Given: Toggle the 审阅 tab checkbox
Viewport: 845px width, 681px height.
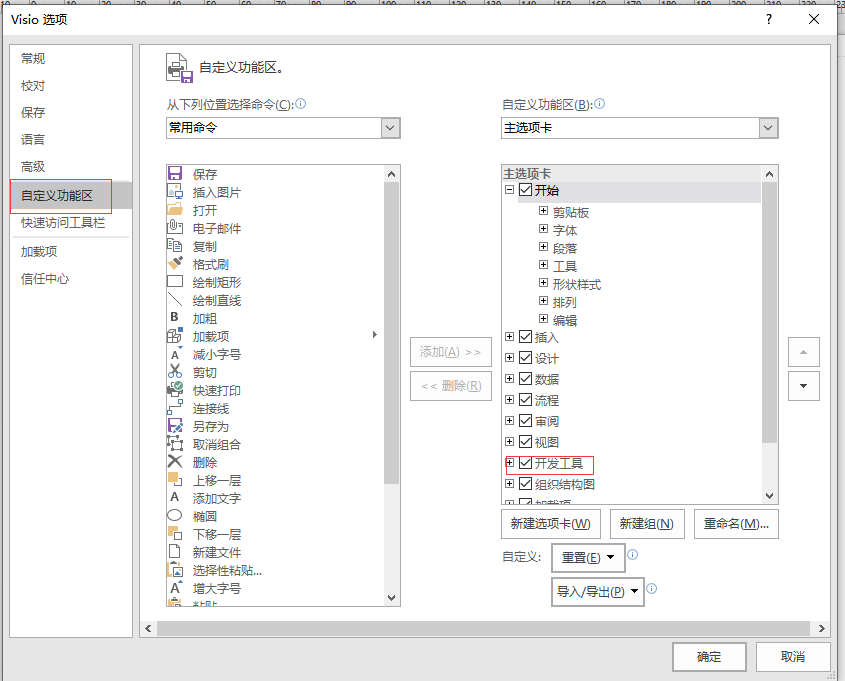Looking at the screenshot, I should pyautogui.click(x=525, y=421).
